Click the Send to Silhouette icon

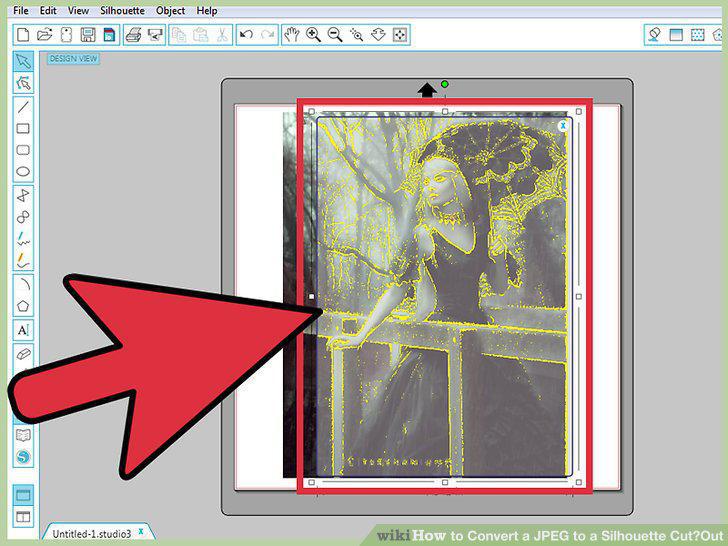(x=155, y=35)
